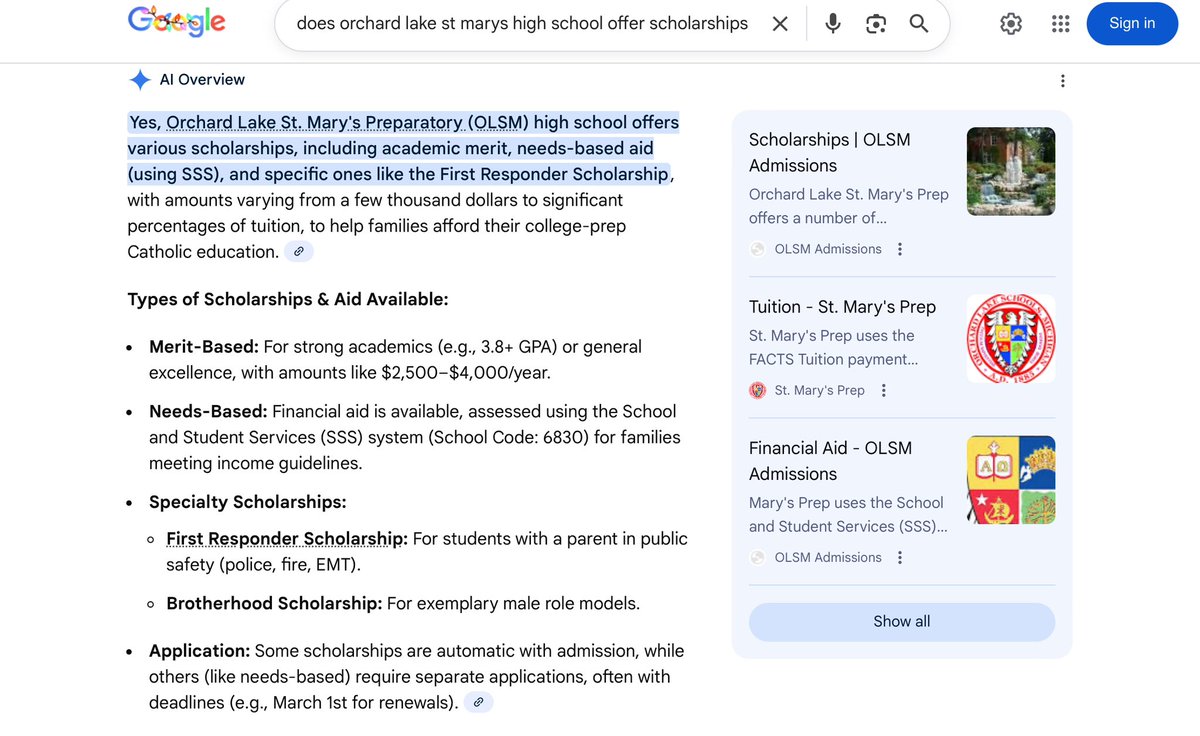Screen dimensions: 1200x736
Task: Open the Google logo homepage link
Action: click(176, 22)
